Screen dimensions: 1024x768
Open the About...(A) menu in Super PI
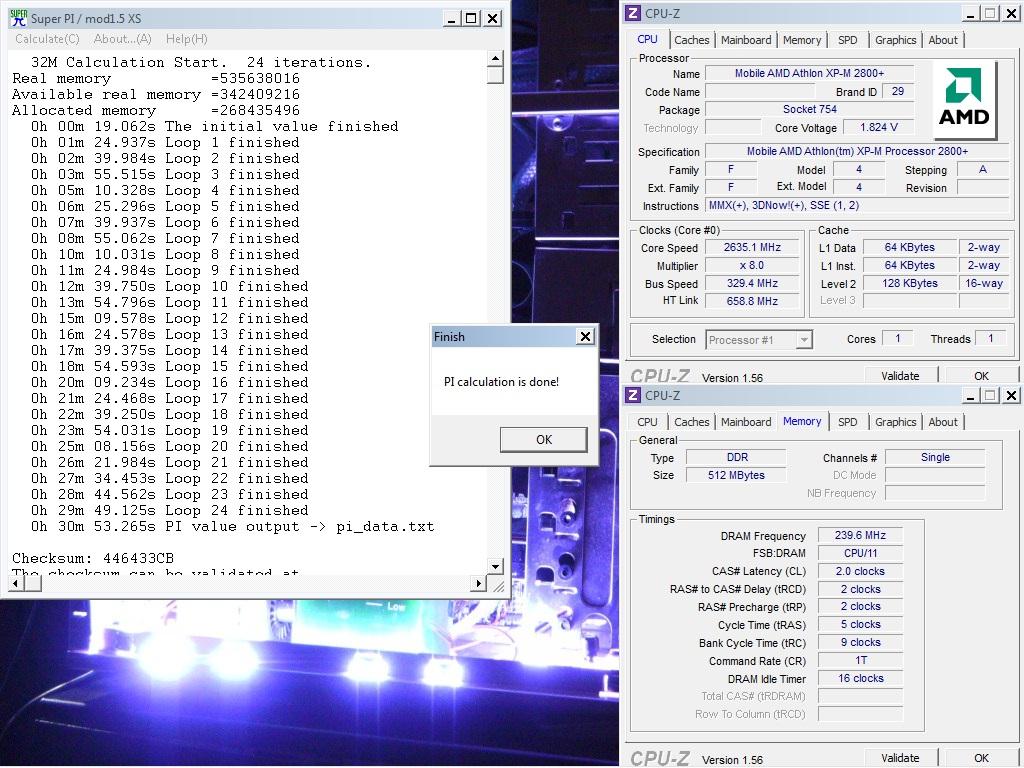(x=122, y=39)
